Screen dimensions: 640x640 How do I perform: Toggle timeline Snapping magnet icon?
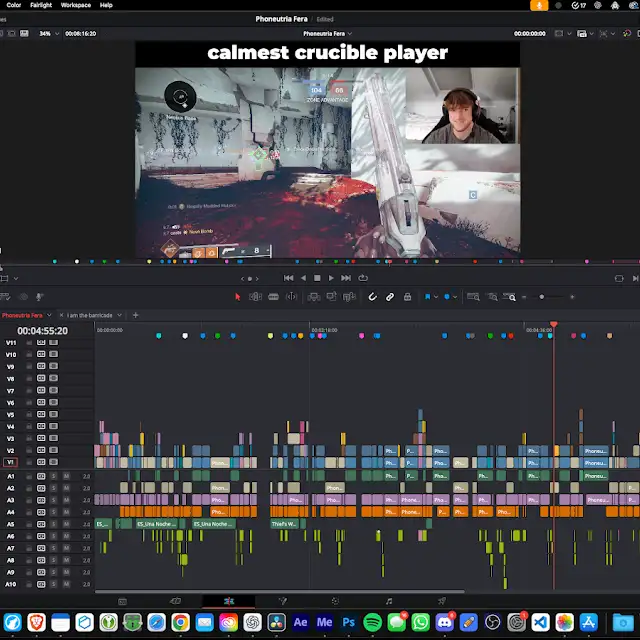tap(372, 297)
